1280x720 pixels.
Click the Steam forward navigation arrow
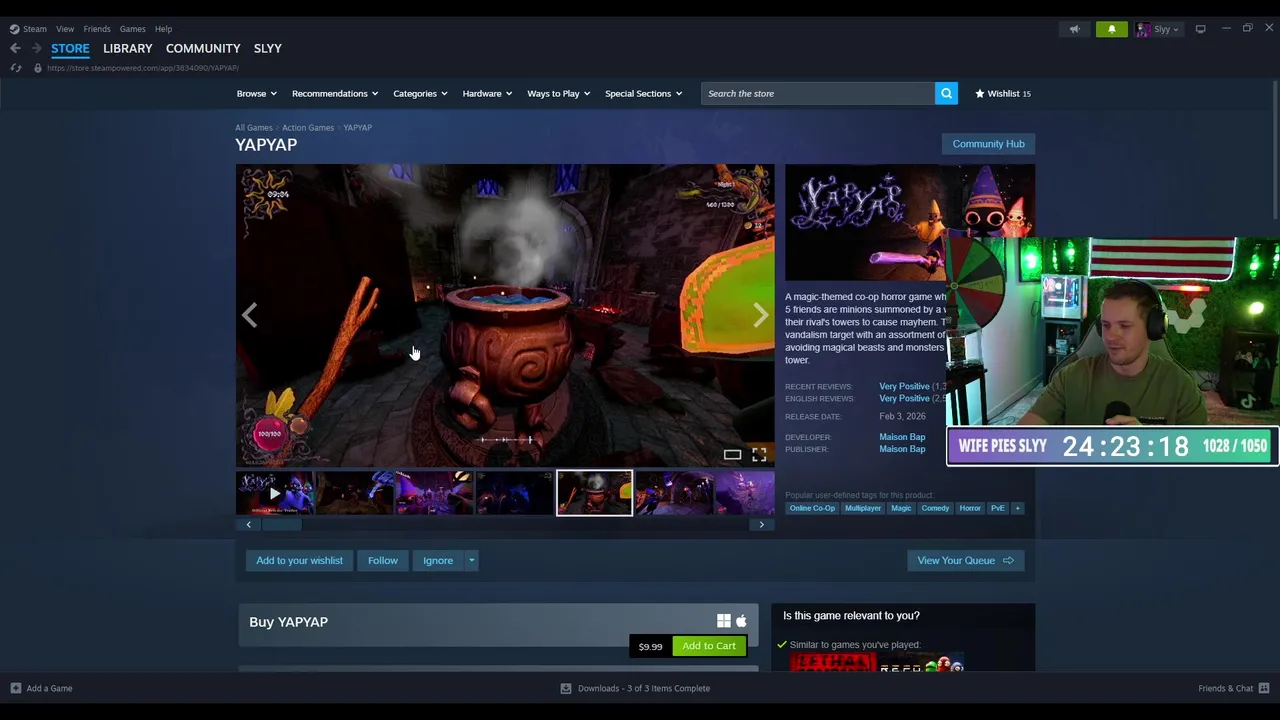pos(36,48)
